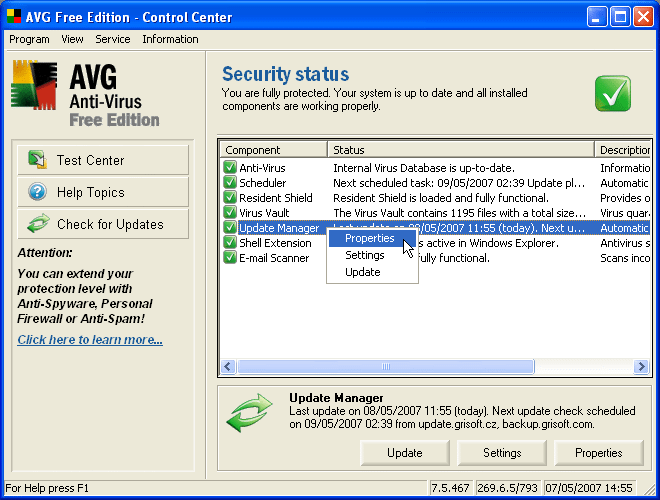Open the View menu
Screen dimensions: 660x500
72,39
